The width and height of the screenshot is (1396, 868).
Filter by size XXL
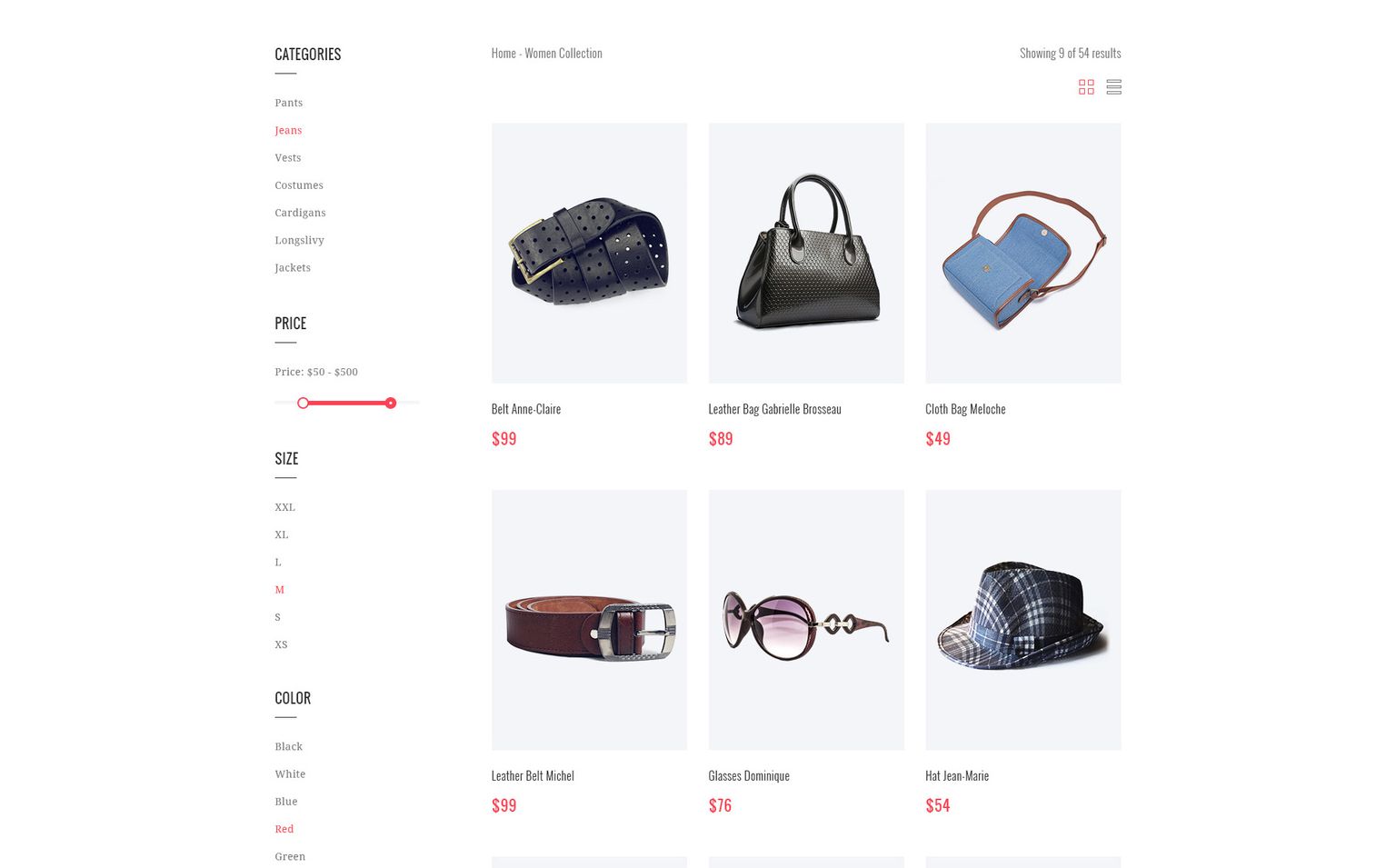pos(284,507)
